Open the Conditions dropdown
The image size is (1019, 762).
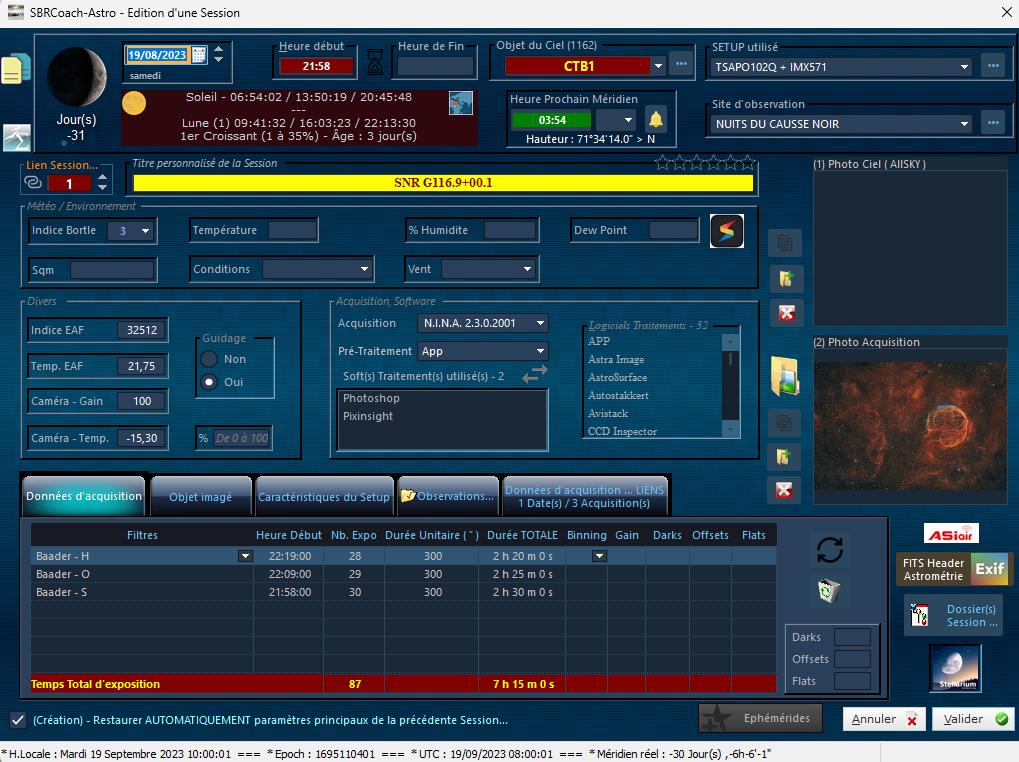(x=364, y=269)
